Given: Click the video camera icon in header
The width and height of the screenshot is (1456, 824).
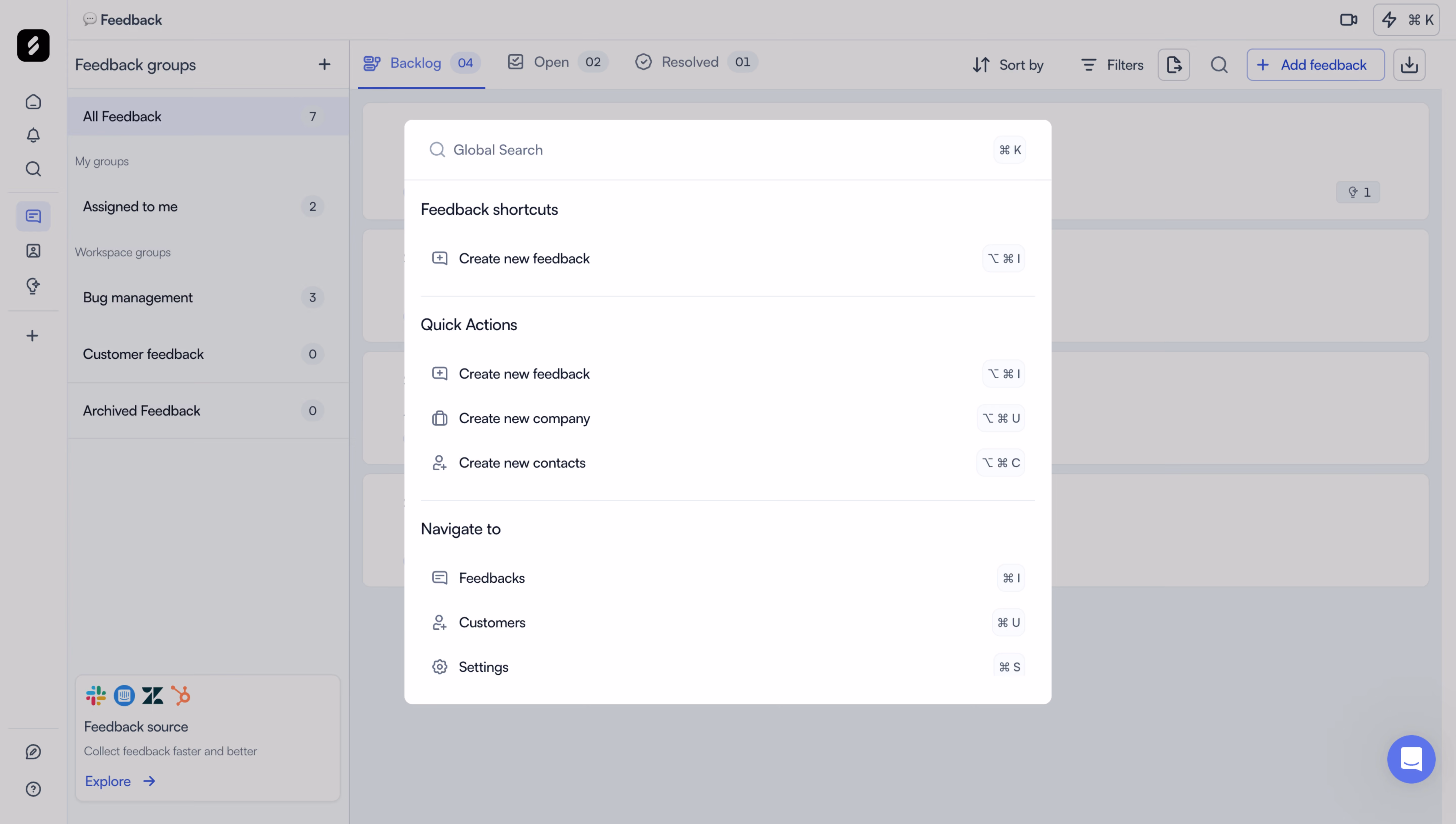Looking at the screenshot, I should pos(1349,20).
